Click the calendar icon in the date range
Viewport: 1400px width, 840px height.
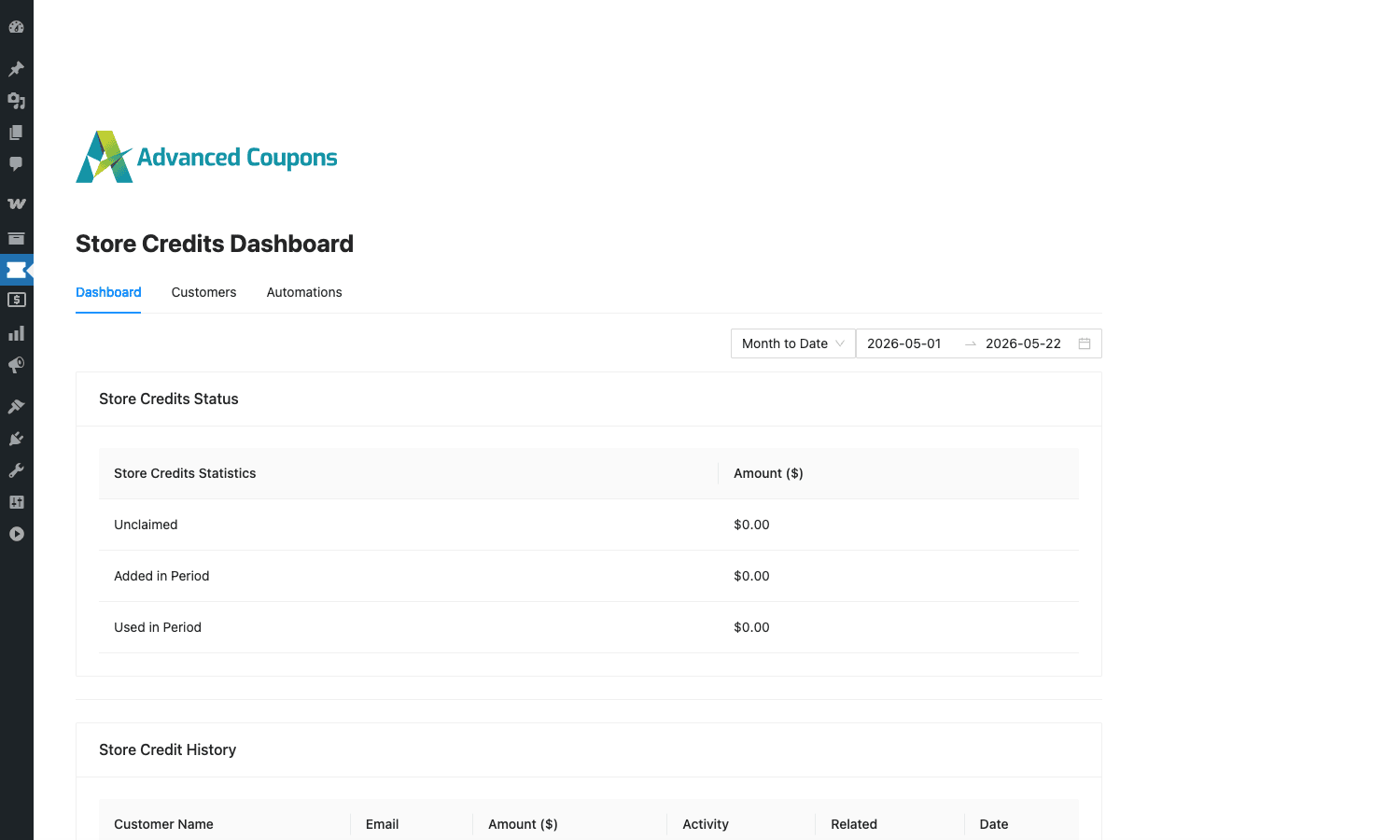pyautogui.click(x=1085, y=343)
